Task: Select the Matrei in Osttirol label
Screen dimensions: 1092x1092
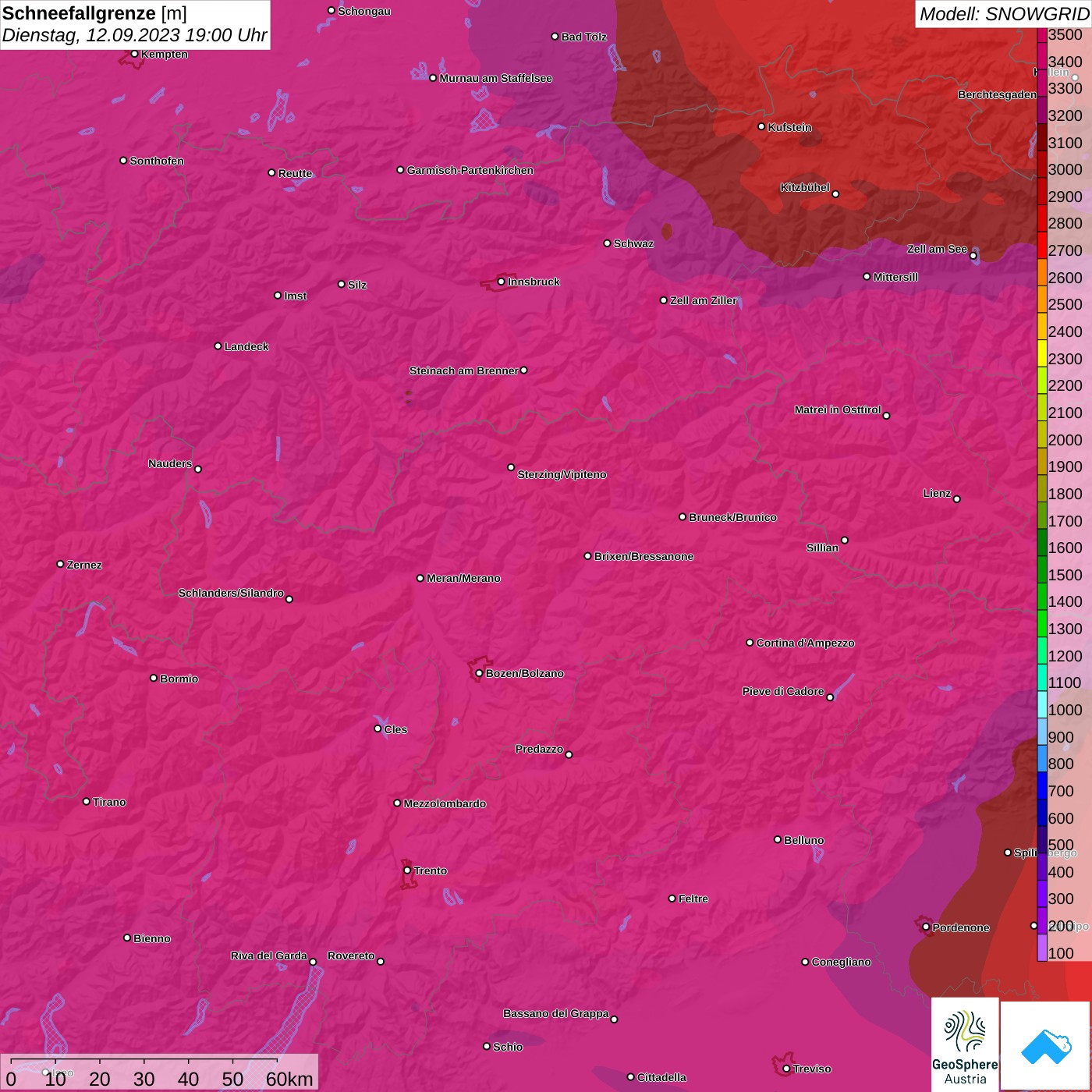Action: pyautogui.click(x=838, y=409)
